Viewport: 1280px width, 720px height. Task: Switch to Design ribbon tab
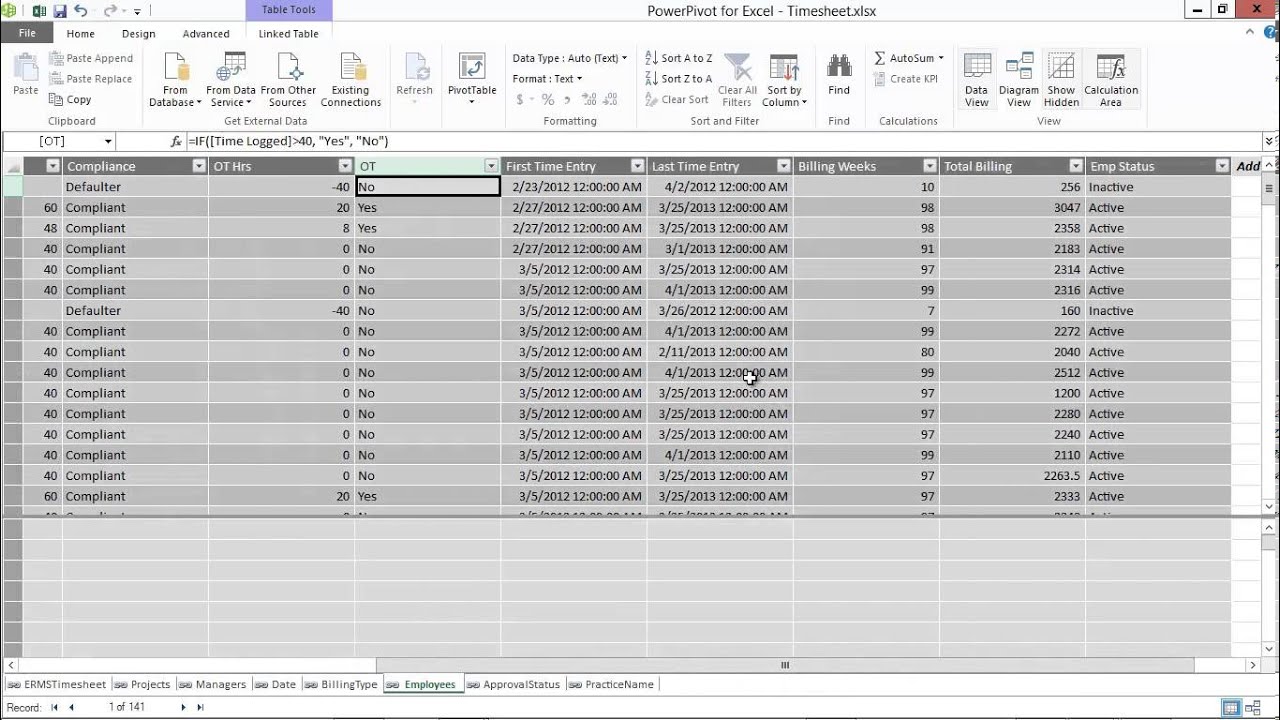pyautogui.click(x=138, y=34)
